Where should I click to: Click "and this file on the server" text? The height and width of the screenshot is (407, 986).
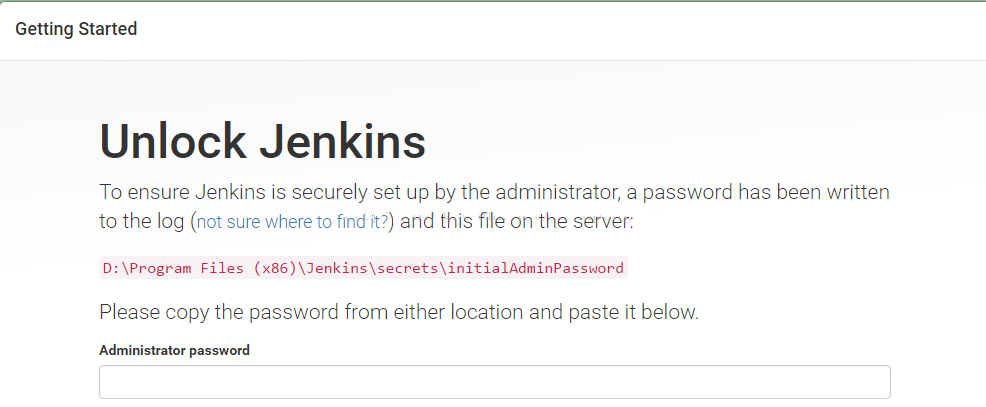[x=516, y=222]
